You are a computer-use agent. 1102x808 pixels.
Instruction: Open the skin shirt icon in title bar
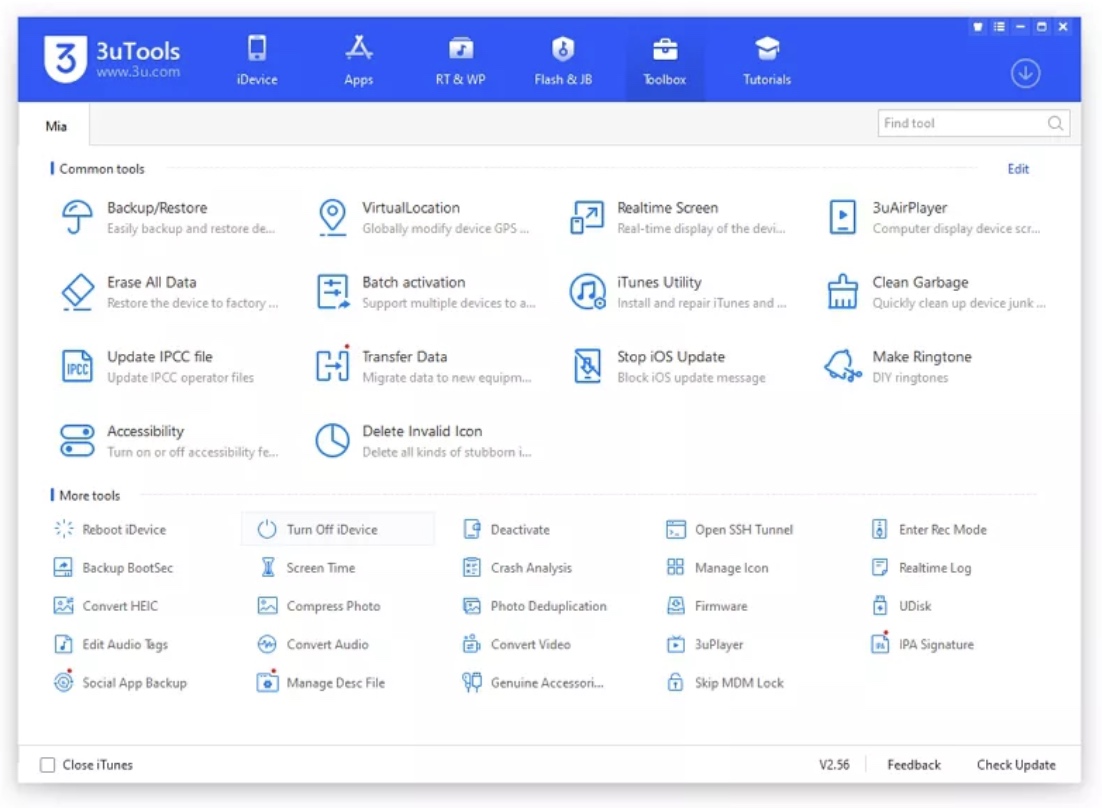978,27
